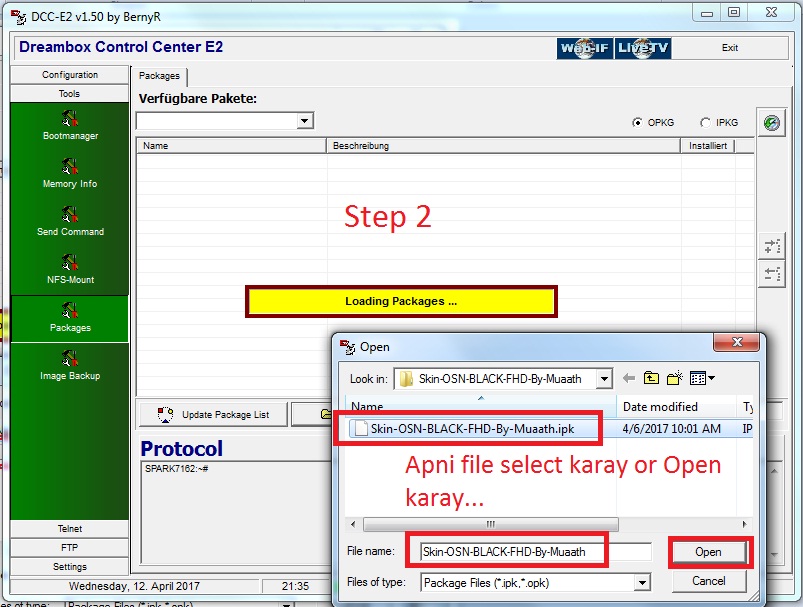The width and height of the screenshot is (803, 607).
Task: Launch the LiveTV viewer
Action: 643,48
